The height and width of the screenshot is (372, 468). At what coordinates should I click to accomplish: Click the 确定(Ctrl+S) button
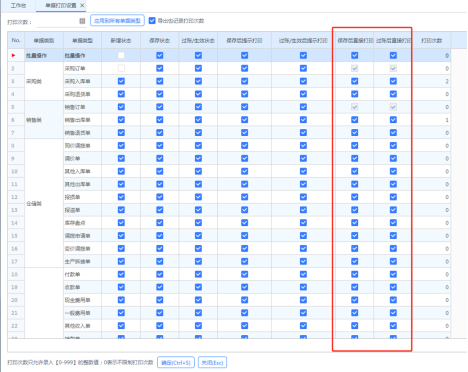[176, 362]
